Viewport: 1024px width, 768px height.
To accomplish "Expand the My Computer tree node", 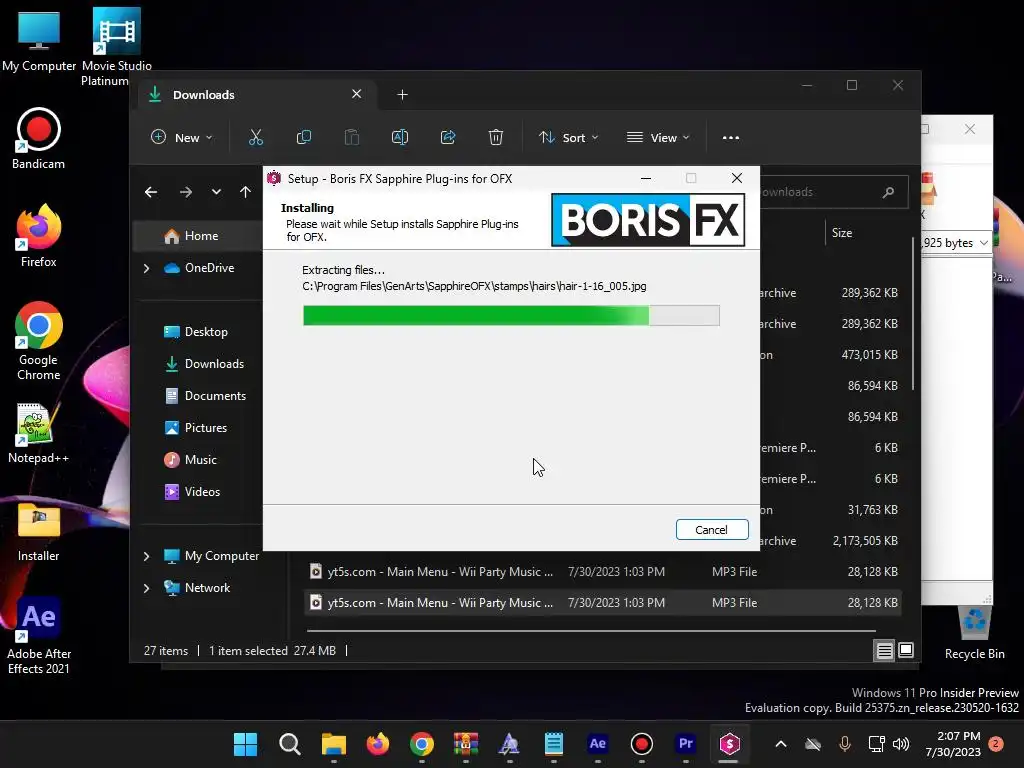I will click(146, 556).
